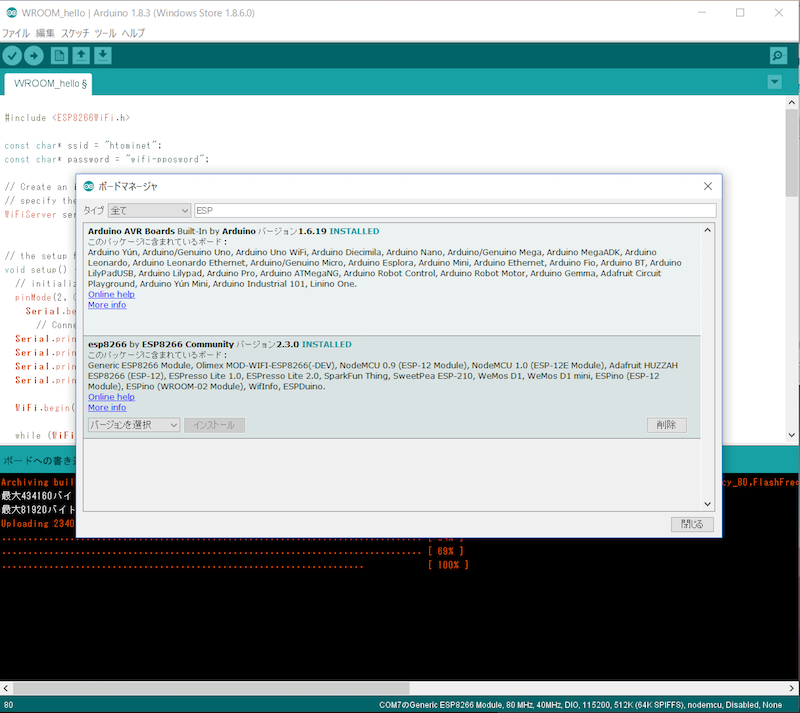
Task: Open the タイプ filter dropdown
Action: pyautogui.click(x=149, y=210)
